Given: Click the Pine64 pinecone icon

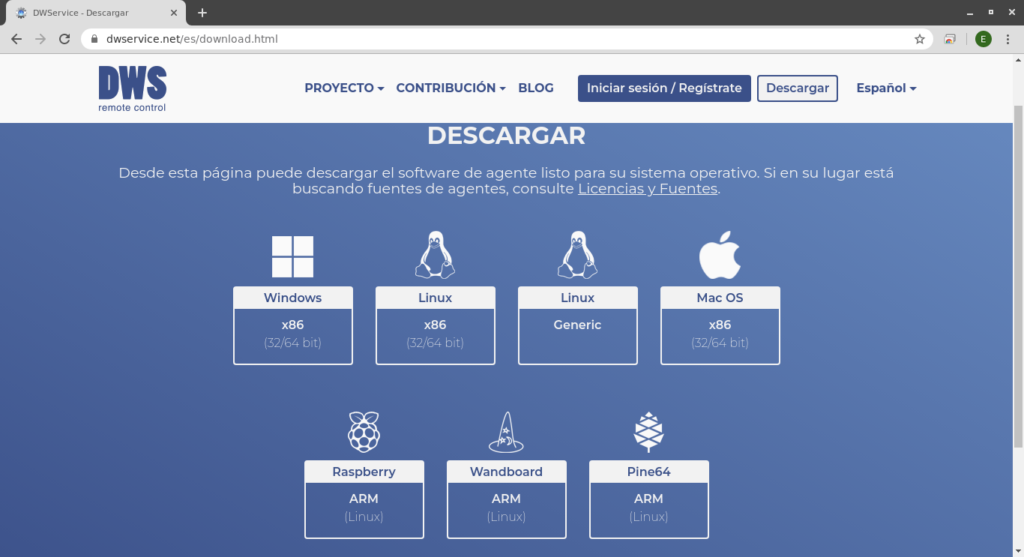Looking at the screenshot, I should [648, 432].
